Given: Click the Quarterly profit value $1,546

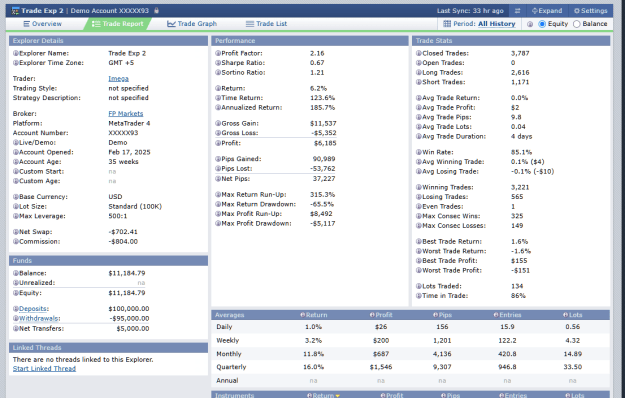Looking at the screenshot, I should (381, 367).
